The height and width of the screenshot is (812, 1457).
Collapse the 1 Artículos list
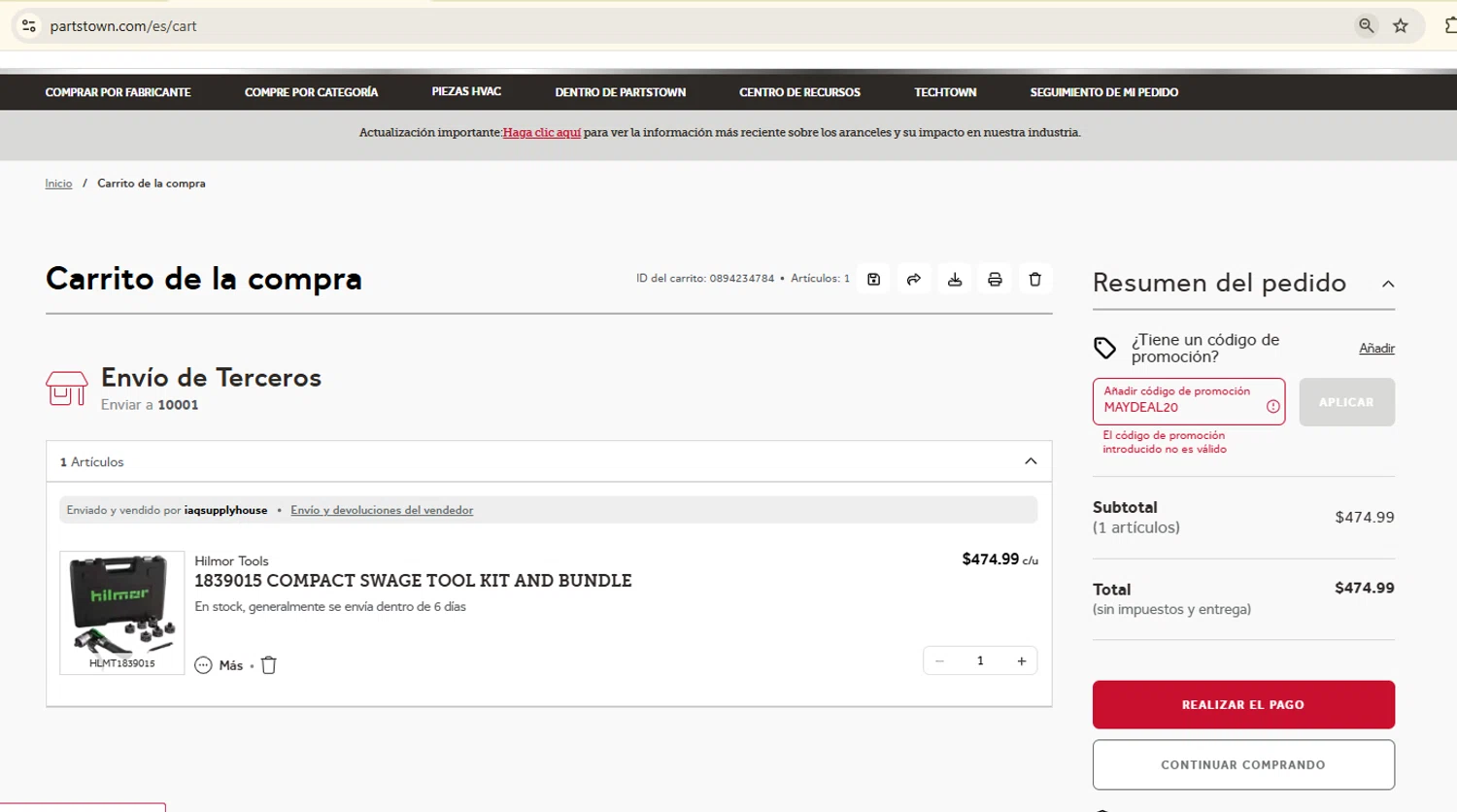pos(1031,461)
